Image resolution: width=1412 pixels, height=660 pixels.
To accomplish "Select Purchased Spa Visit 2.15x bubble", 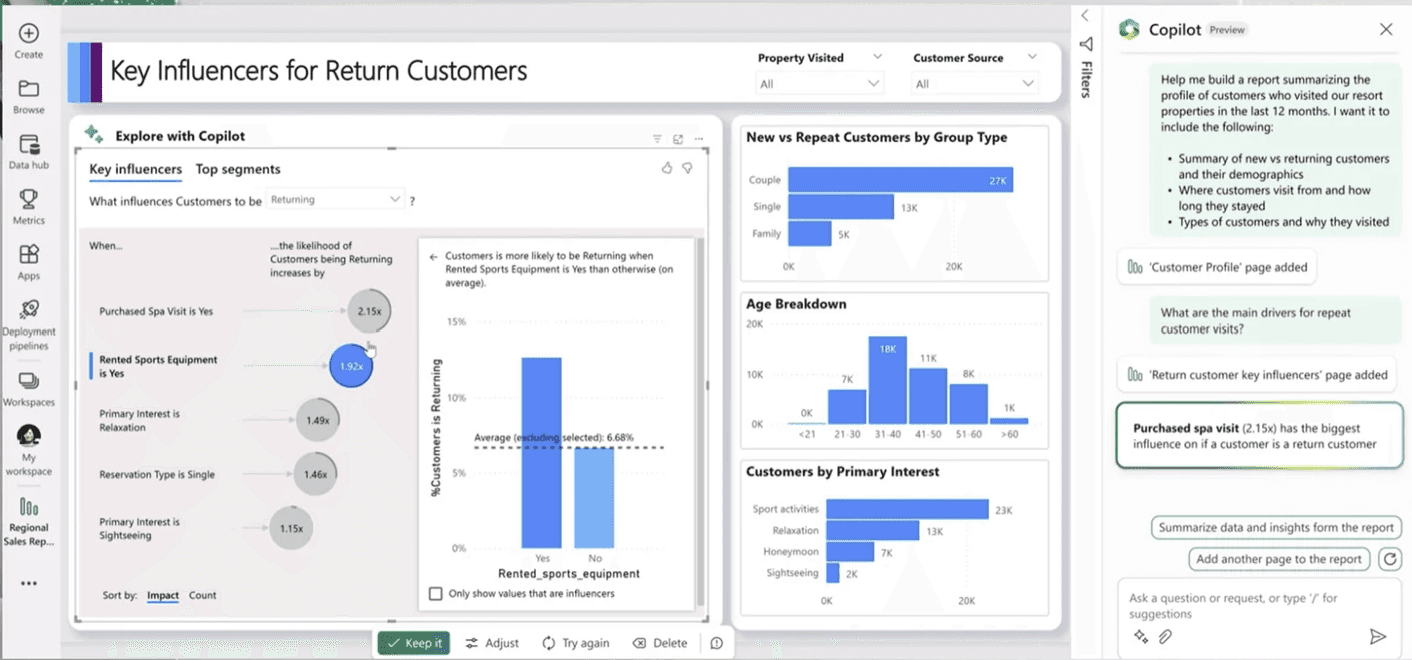I will click(x=369, y=311).
